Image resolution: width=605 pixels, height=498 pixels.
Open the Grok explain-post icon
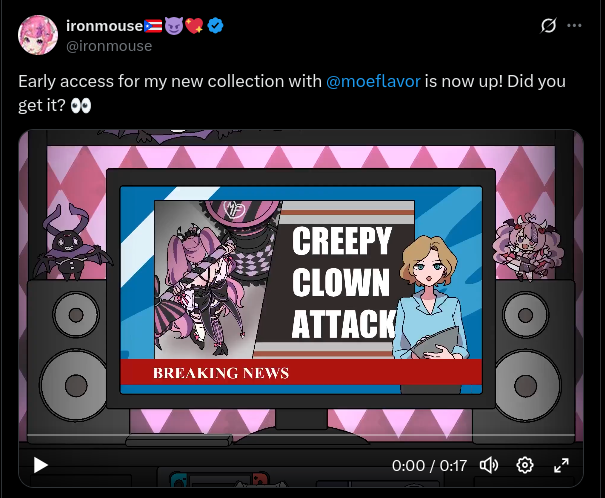click(x=548, y=25)
